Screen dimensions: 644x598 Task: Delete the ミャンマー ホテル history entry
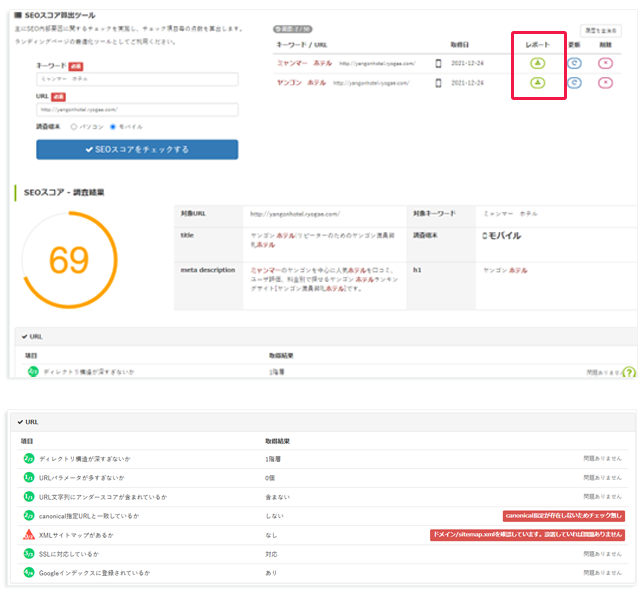click(605, 63)
